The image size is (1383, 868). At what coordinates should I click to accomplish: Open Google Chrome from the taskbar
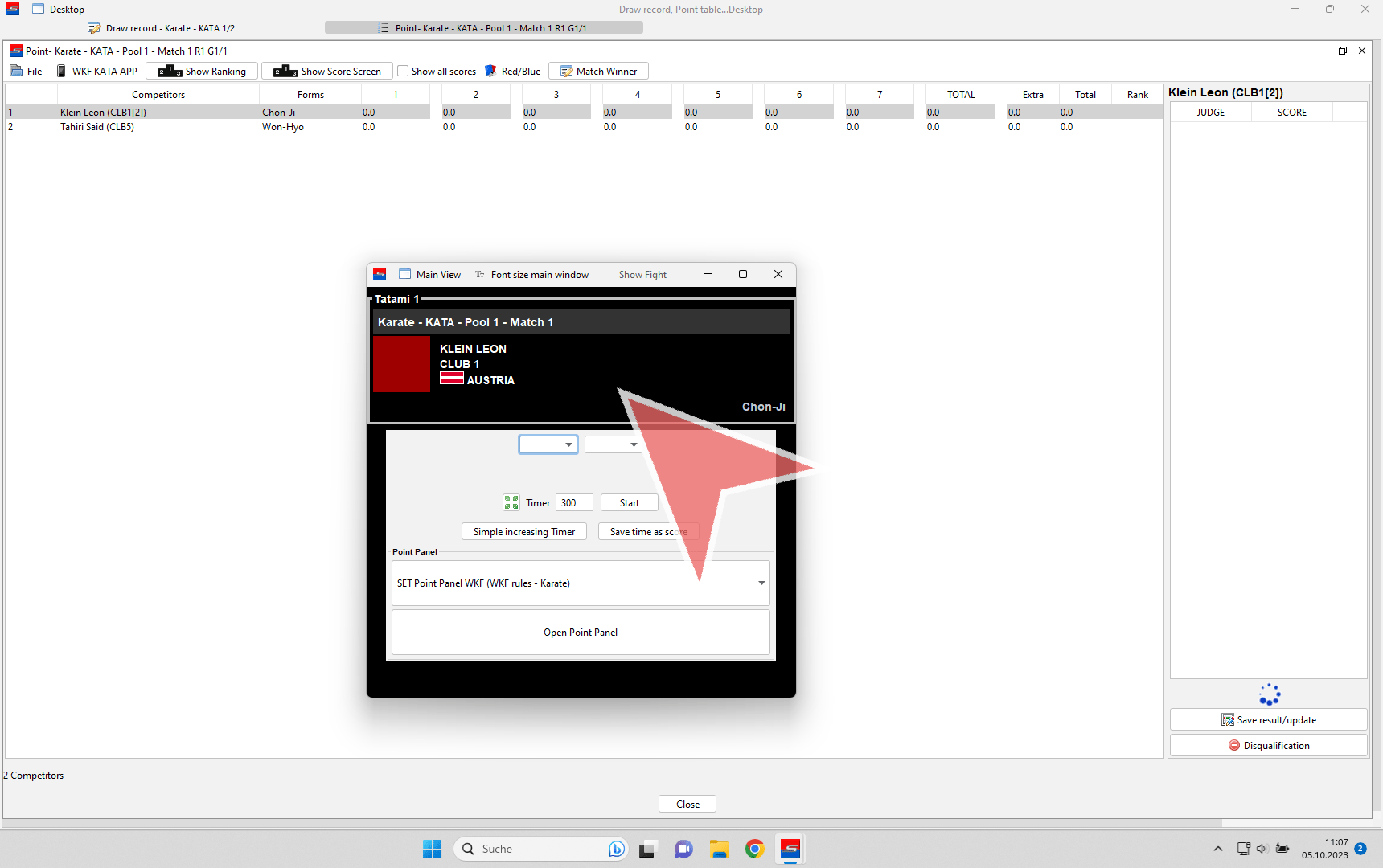[x=754, y=849]
